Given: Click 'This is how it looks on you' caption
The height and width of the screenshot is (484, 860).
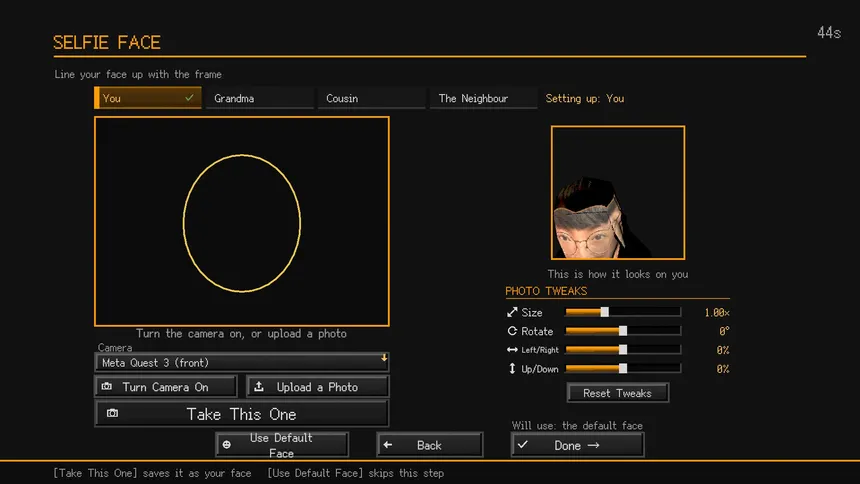Looking at the screenshot, I should tap(618, 274).
